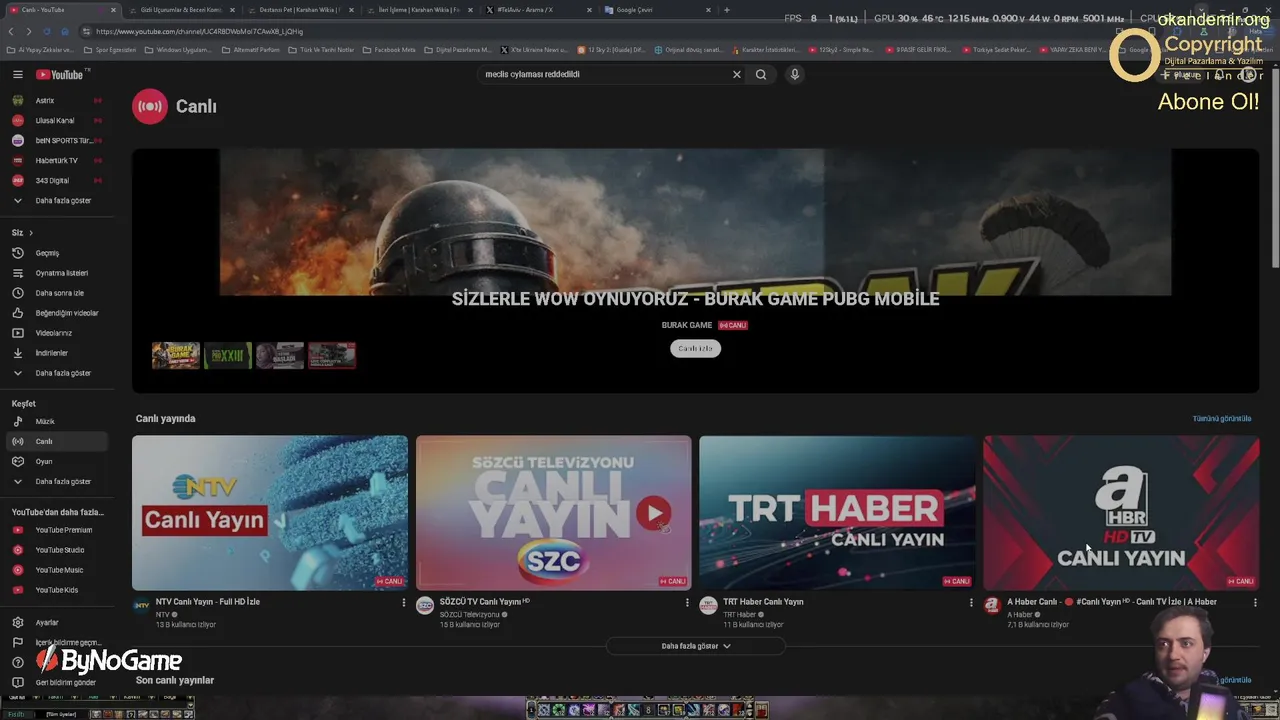Open Facebook Meta bookmark folder
This screenshot has width=1280, height=720.
(389, 50)
